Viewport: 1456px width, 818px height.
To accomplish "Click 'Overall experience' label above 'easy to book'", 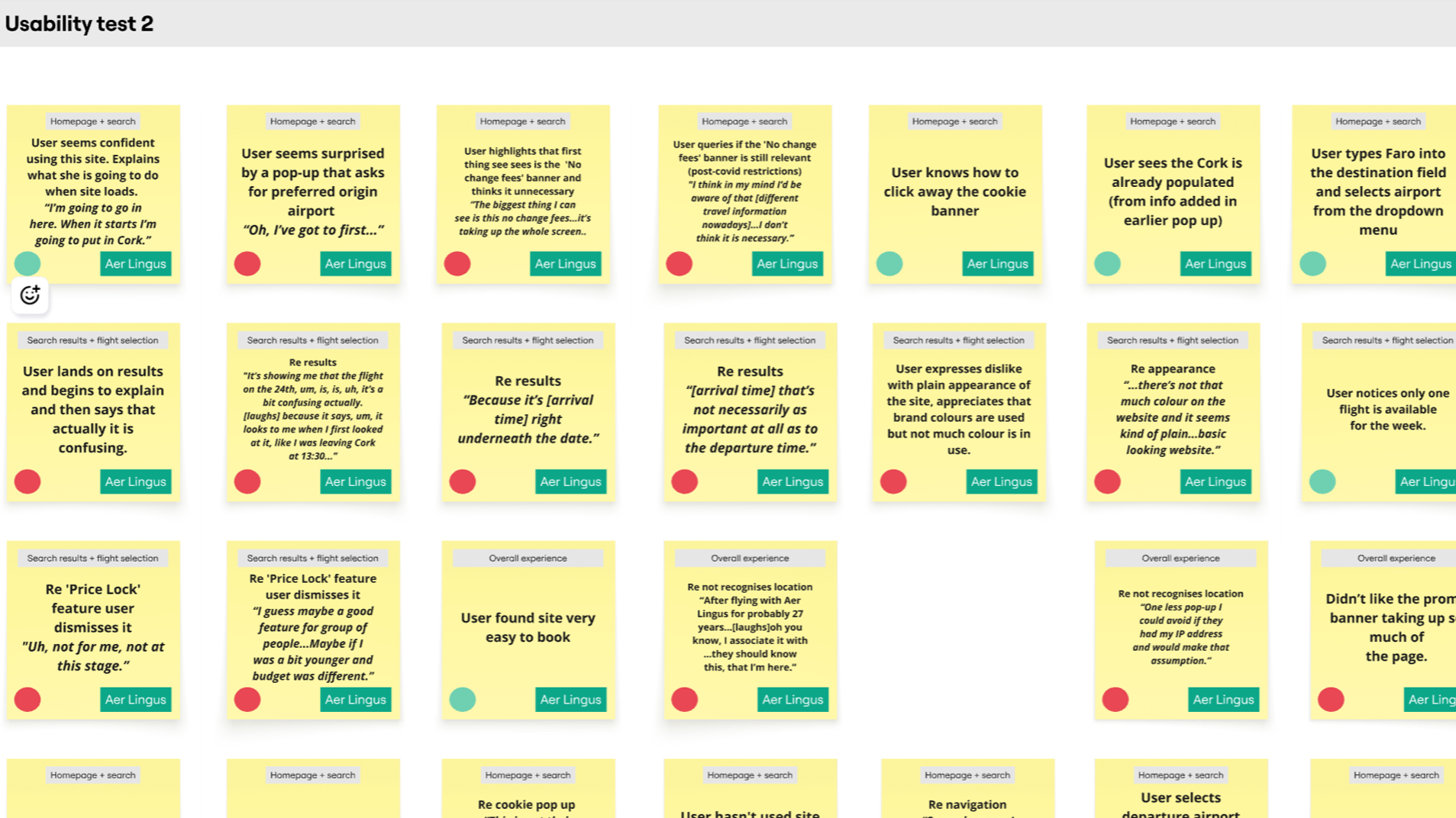I will click(528, 558).
